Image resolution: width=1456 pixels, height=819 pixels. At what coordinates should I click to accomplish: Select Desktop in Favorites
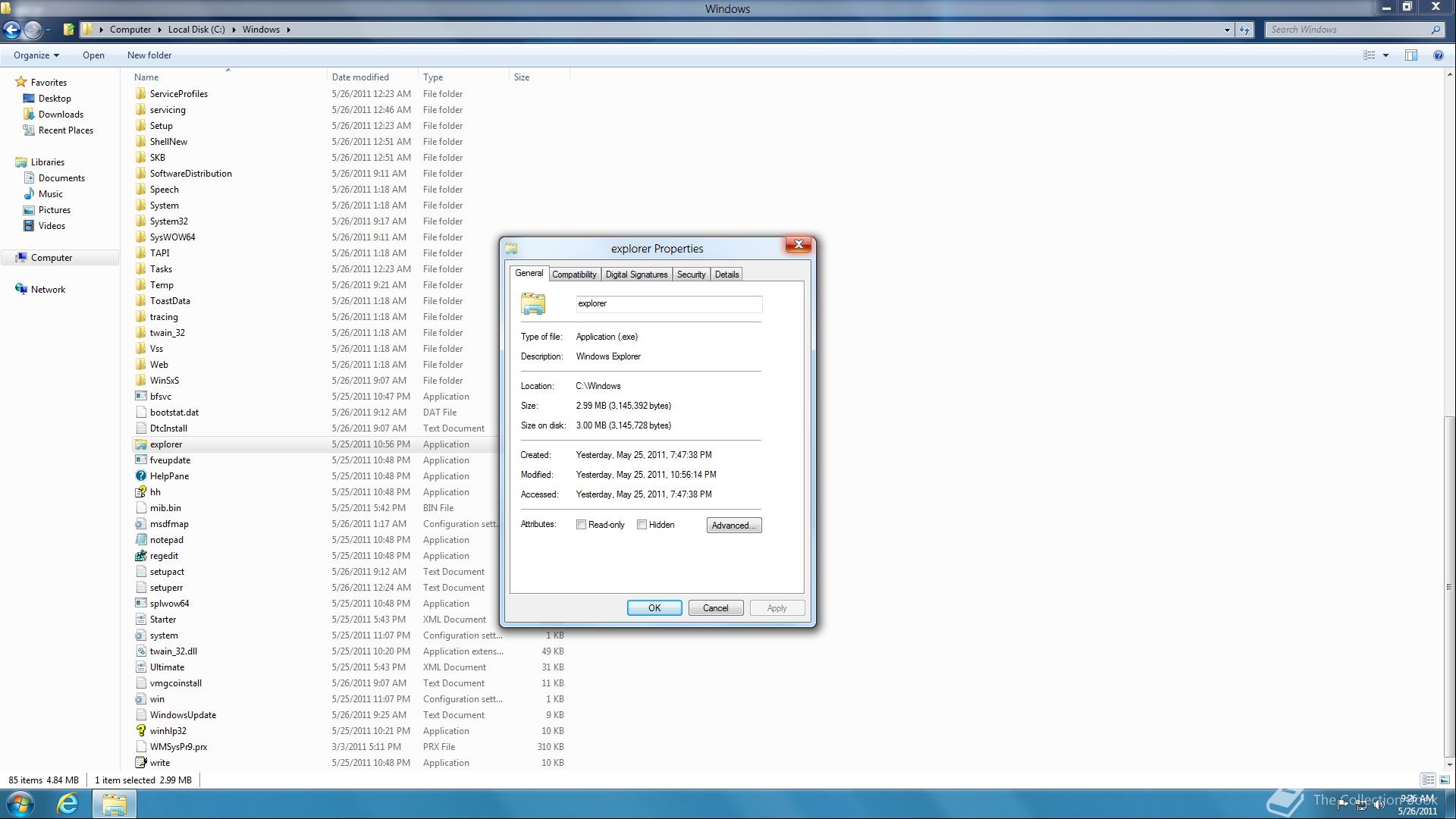55,99
